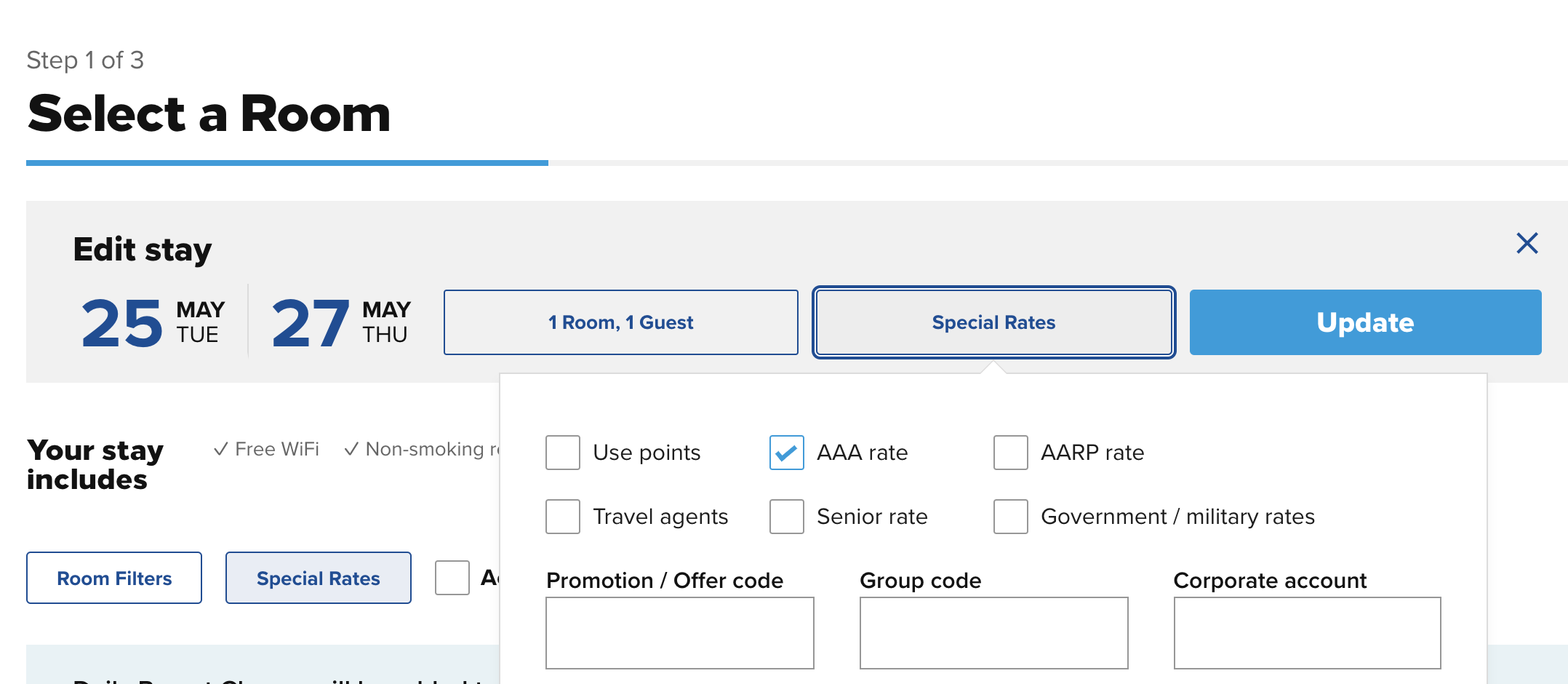Change the check-out date 27 May
The image size is (1568, 684).
pos(340,322)
